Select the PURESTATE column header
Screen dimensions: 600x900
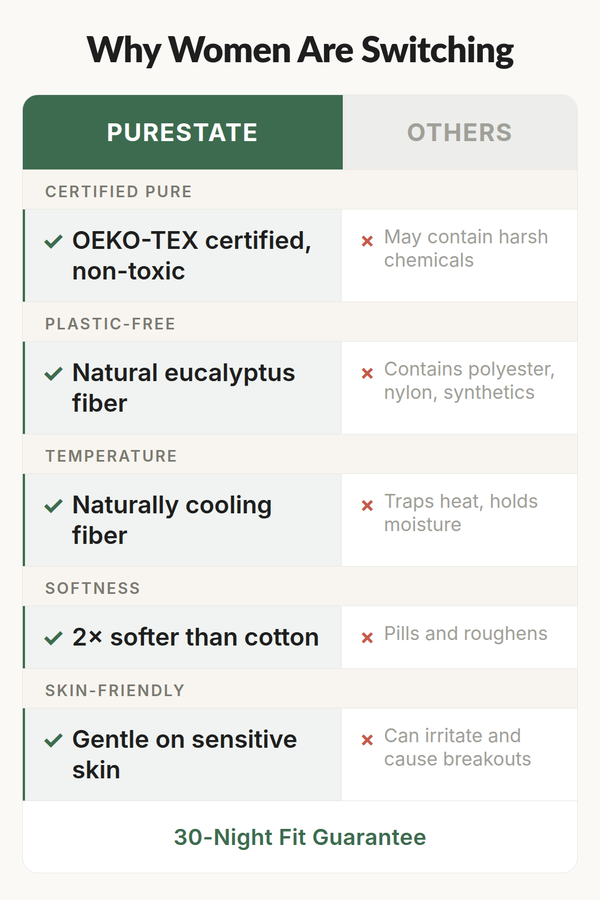coord(182,133)
